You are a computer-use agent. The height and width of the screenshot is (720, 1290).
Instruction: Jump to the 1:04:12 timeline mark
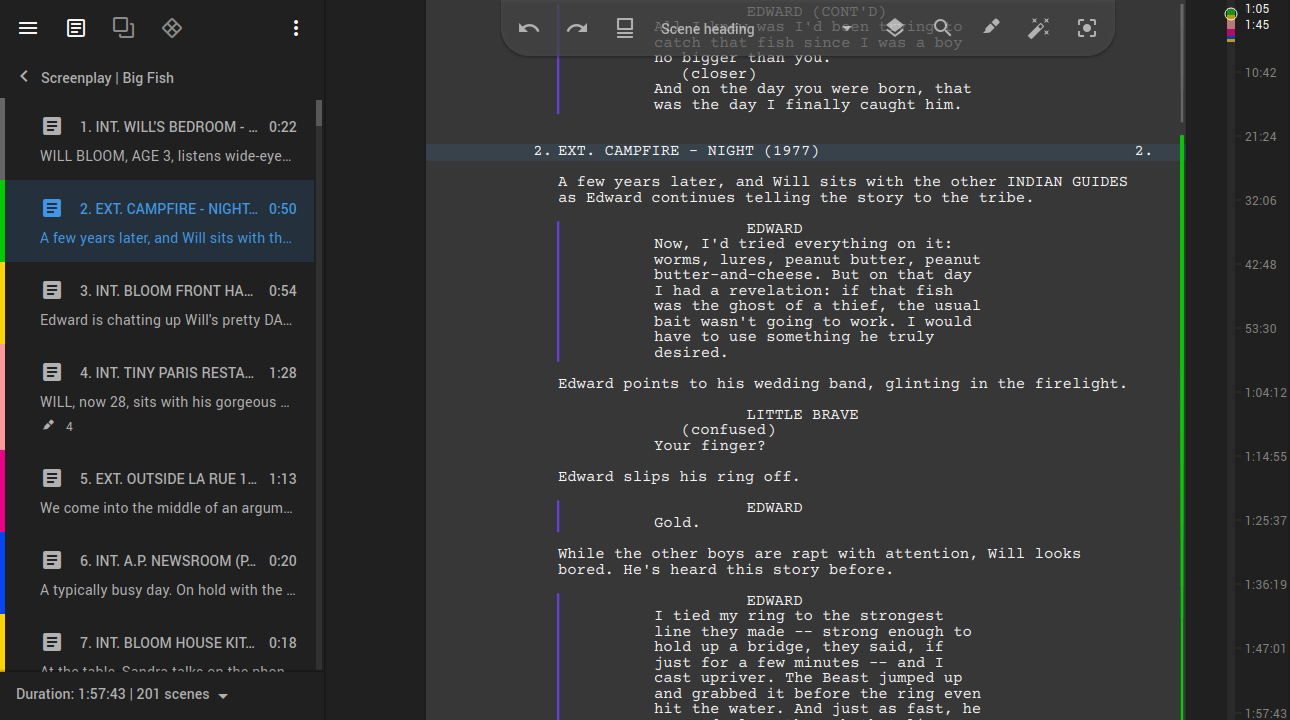point(1264,393)
